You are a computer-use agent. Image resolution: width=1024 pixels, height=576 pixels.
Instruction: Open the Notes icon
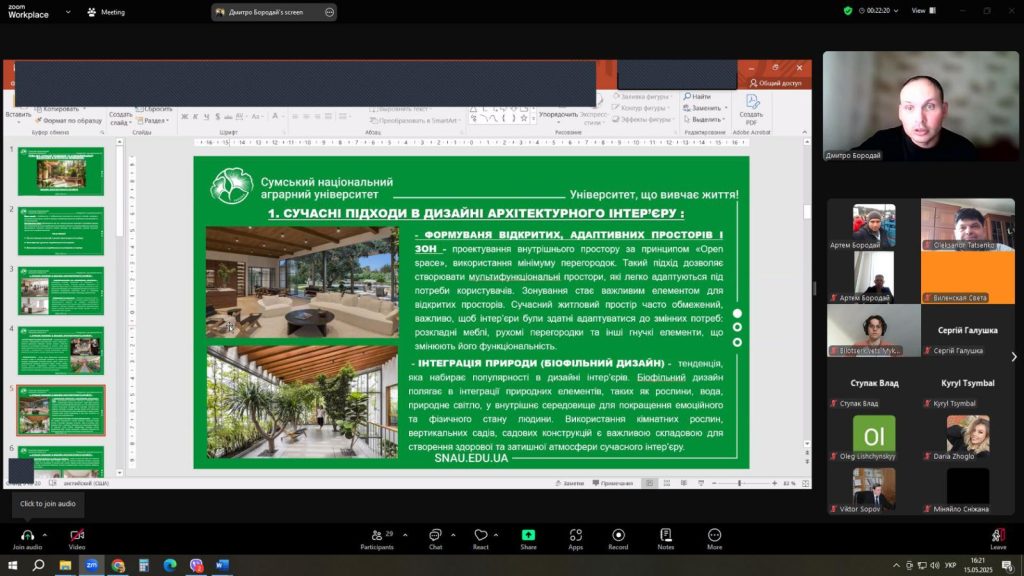tap(665, 535)
